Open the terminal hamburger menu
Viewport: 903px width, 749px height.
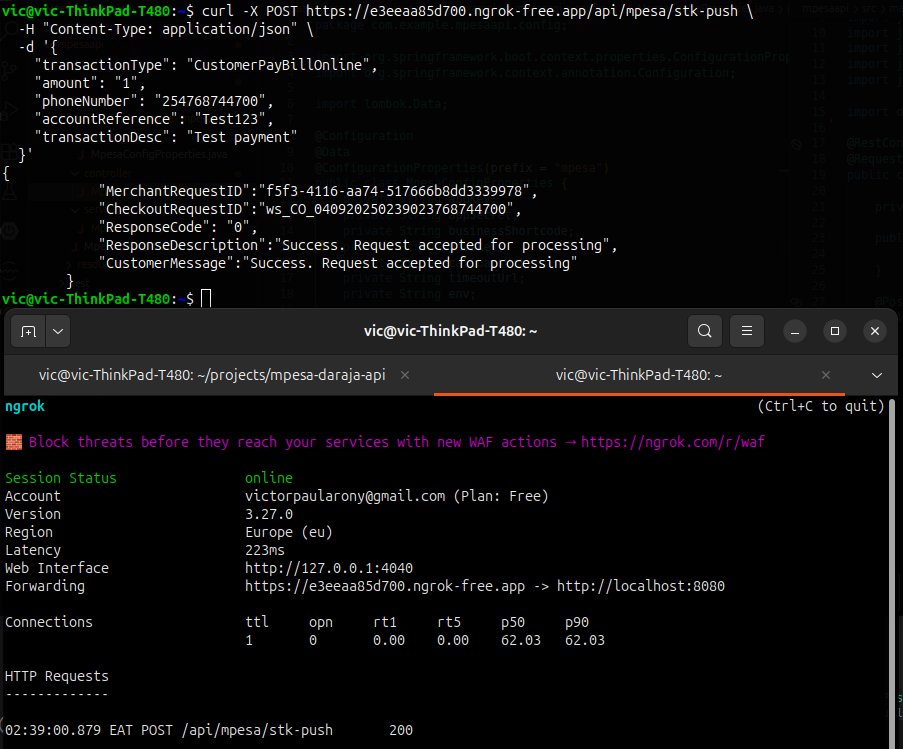coord(747,331)
